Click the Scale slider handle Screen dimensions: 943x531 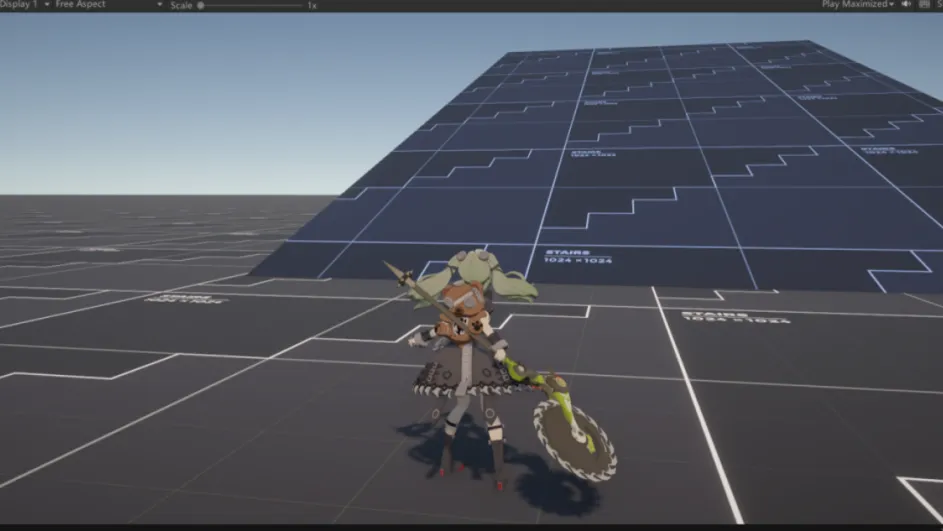click(x=201, y=5)
